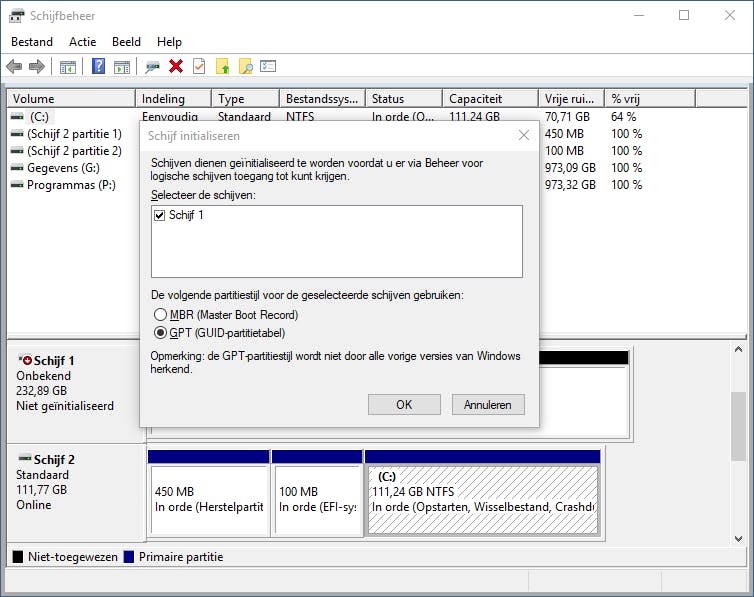Click the Schijf 1 red error disk icon
The height and width of the screenshot is (597, 754).
(x=25, y=360)
